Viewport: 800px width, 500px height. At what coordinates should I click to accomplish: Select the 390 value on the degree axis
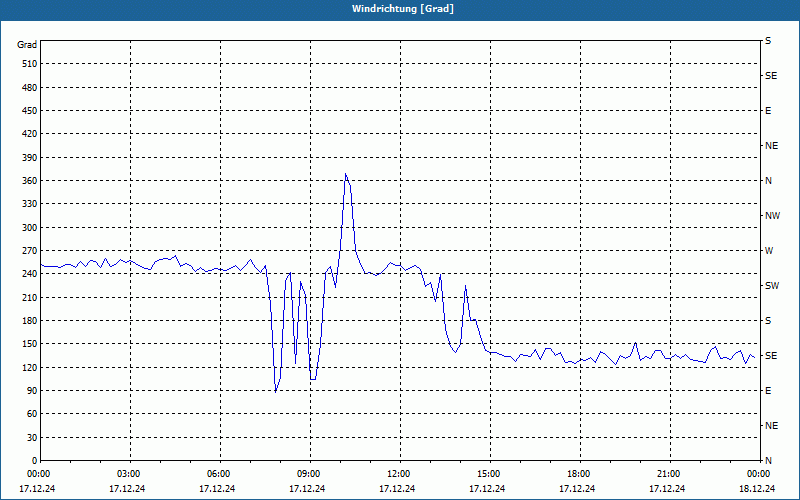coord(30,158)
